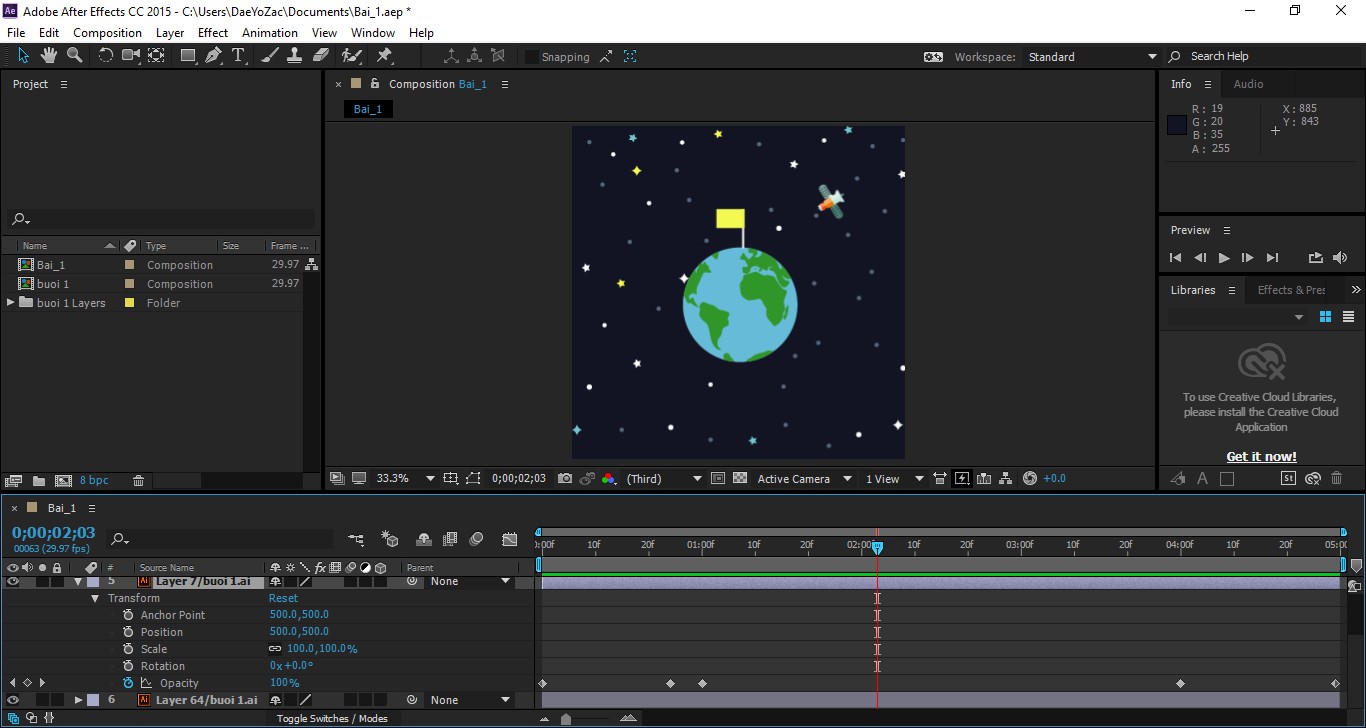Screen dimensions: 1366x728
Task: Select the Clone Stamp tool
Action: pyautogui.click(x=295, y=56)
